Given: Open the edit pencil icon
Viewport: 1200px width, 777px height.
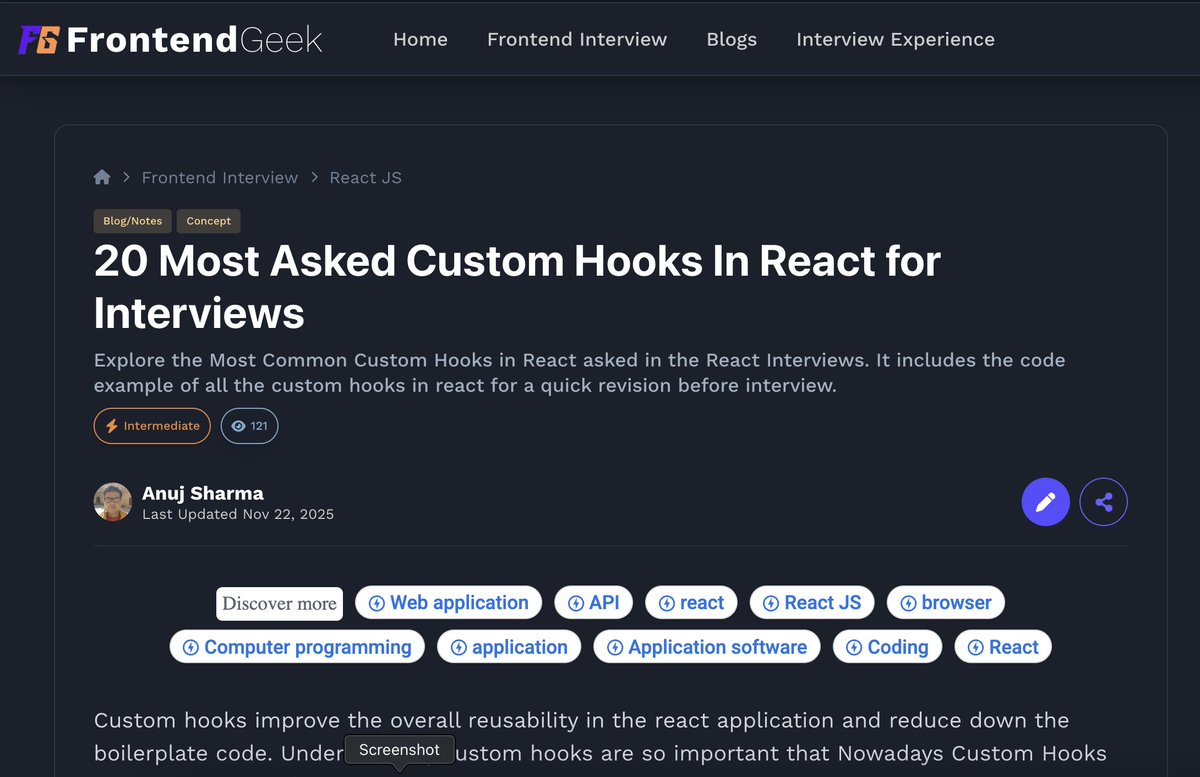Looking at the screenshot, I should [1045, 502].
